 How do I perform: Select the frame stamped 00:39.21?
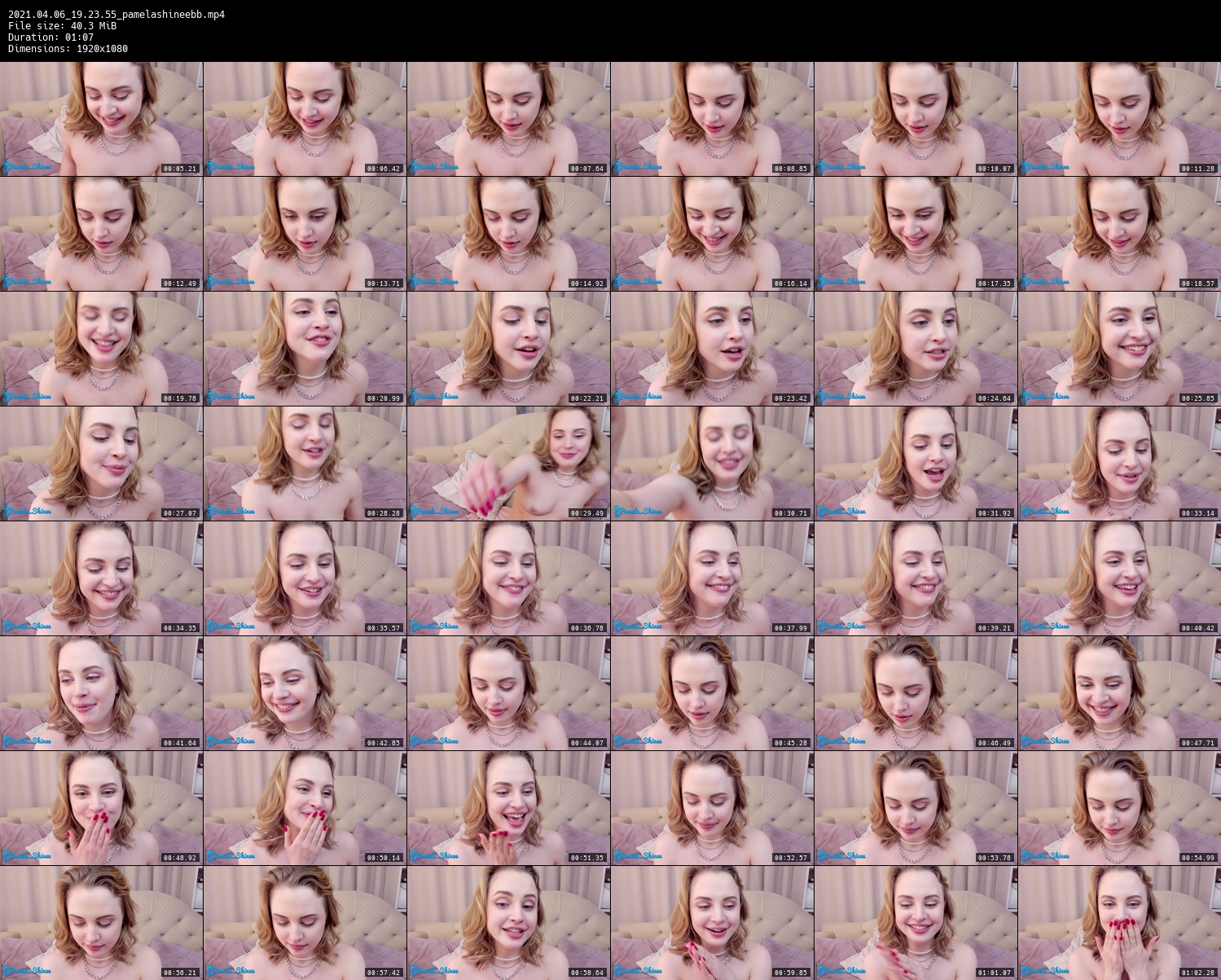pos(916,578)
